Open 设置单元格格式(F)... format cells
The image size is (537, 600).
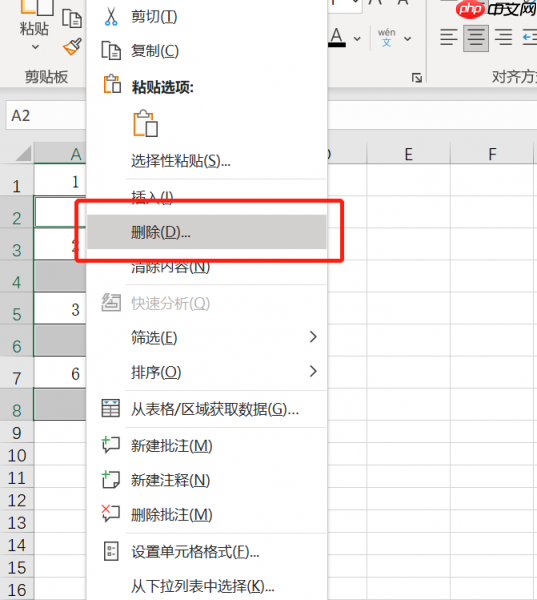pyautogui.click(x=207, y=552)
